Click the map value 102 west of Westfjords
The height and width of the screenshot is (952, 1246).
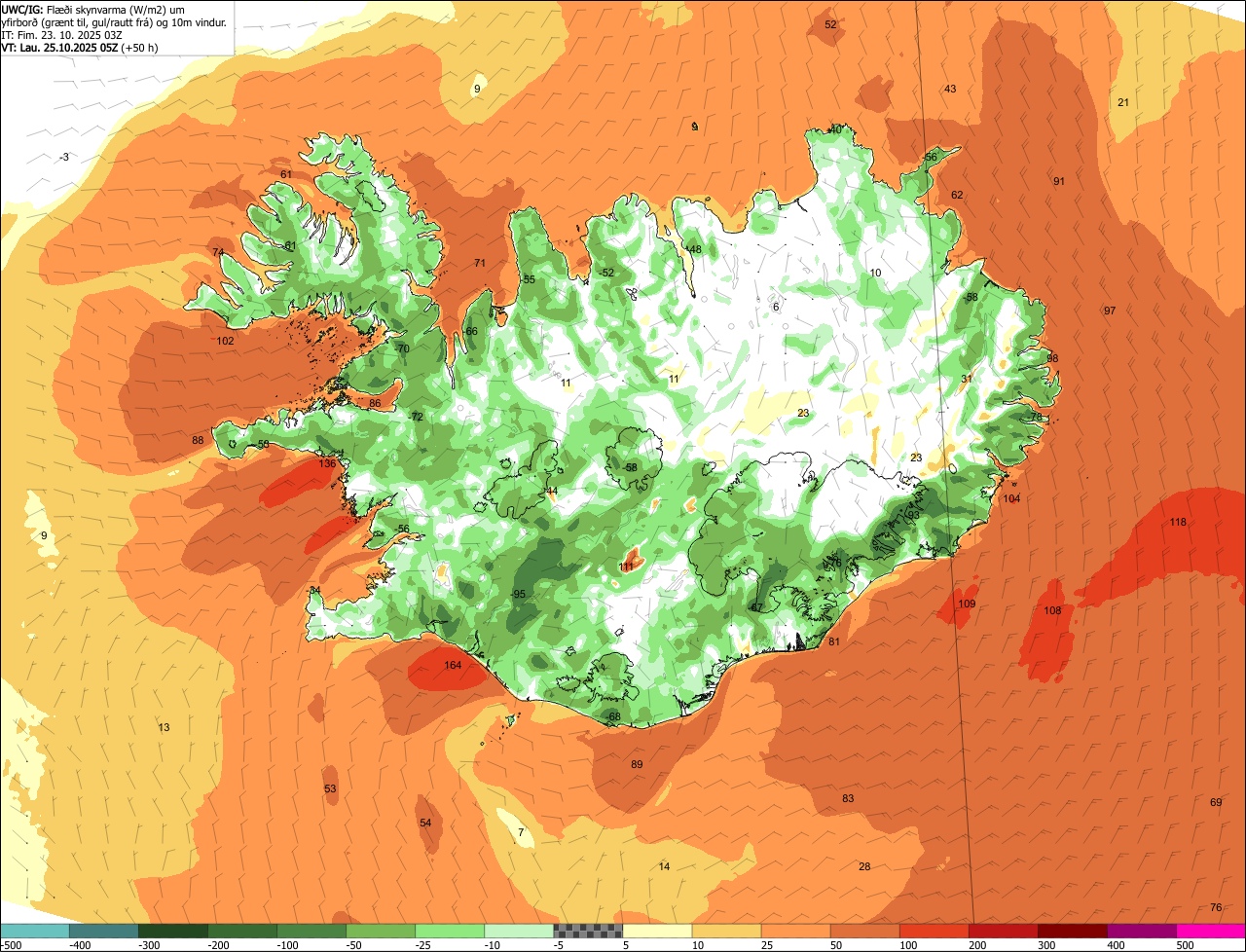point(226,342)
